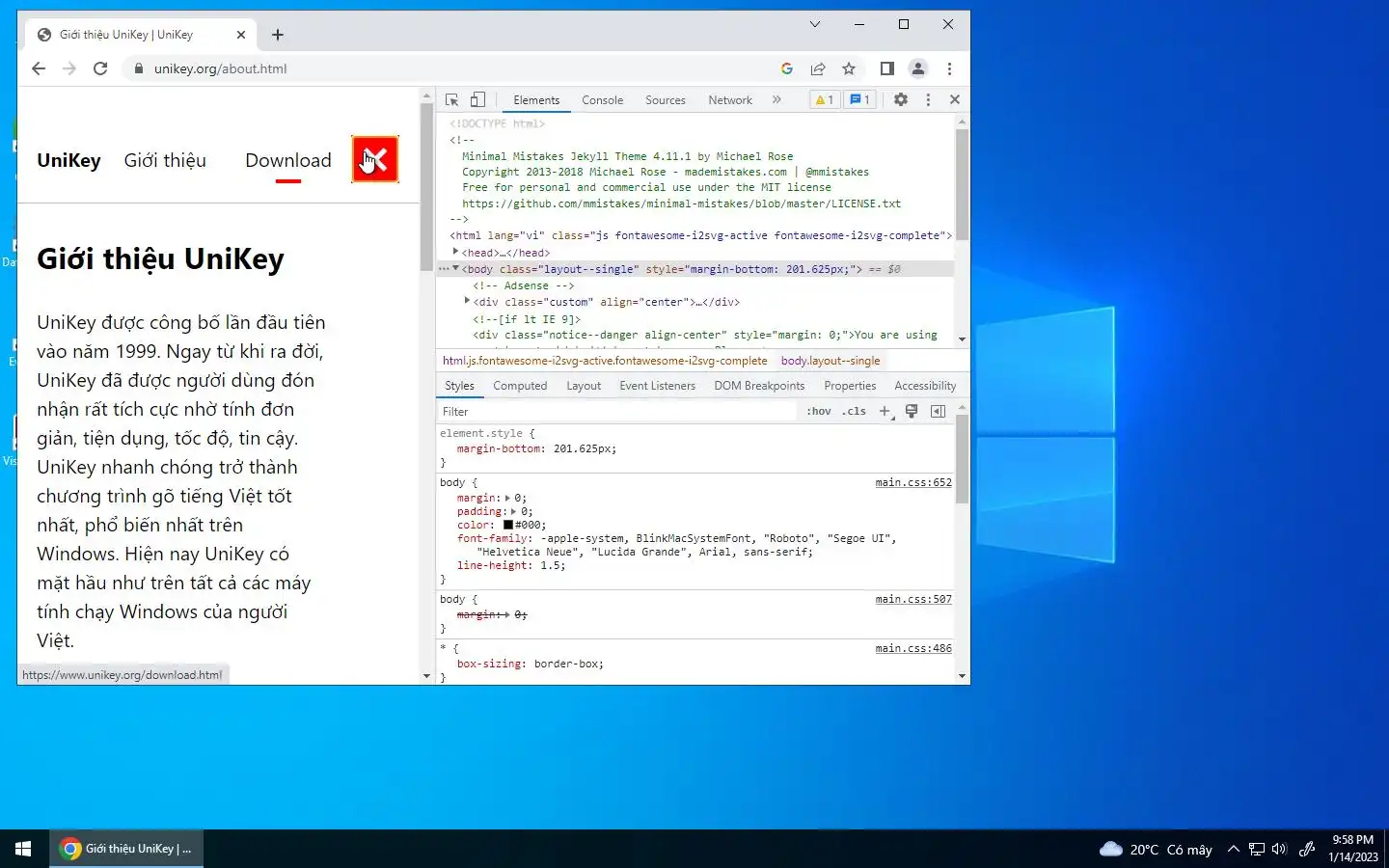Open the Accessibility tab

[925, 386]
